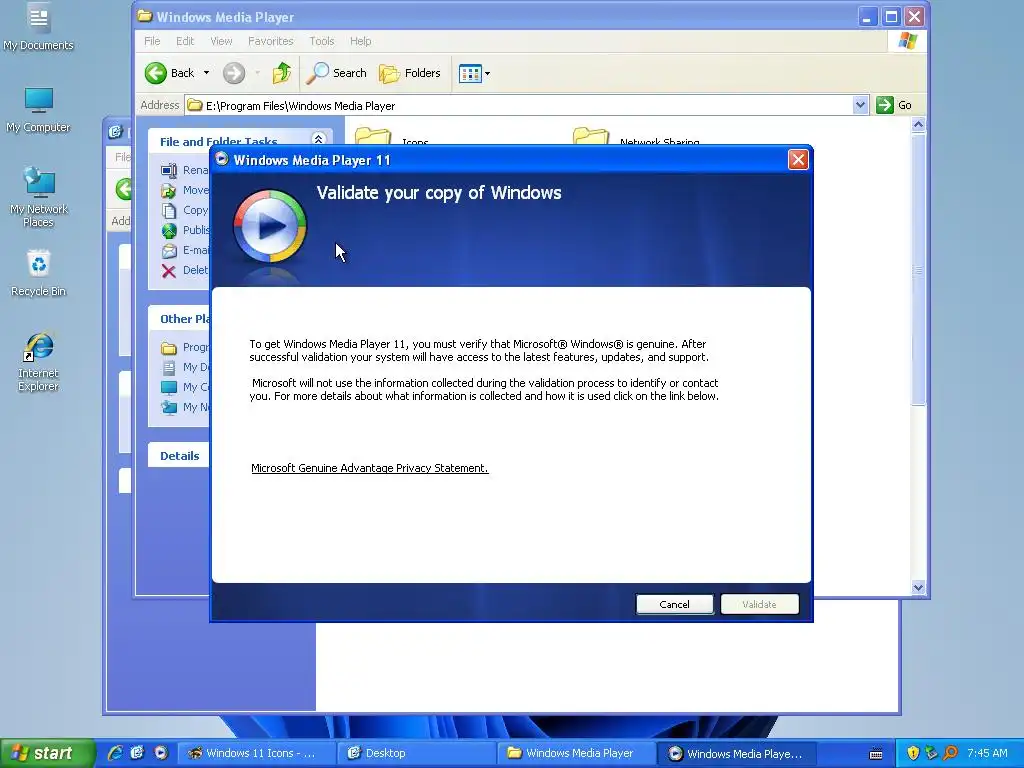Select the Icons folder
Screen dimensions: 1024x768
[392, 136]
